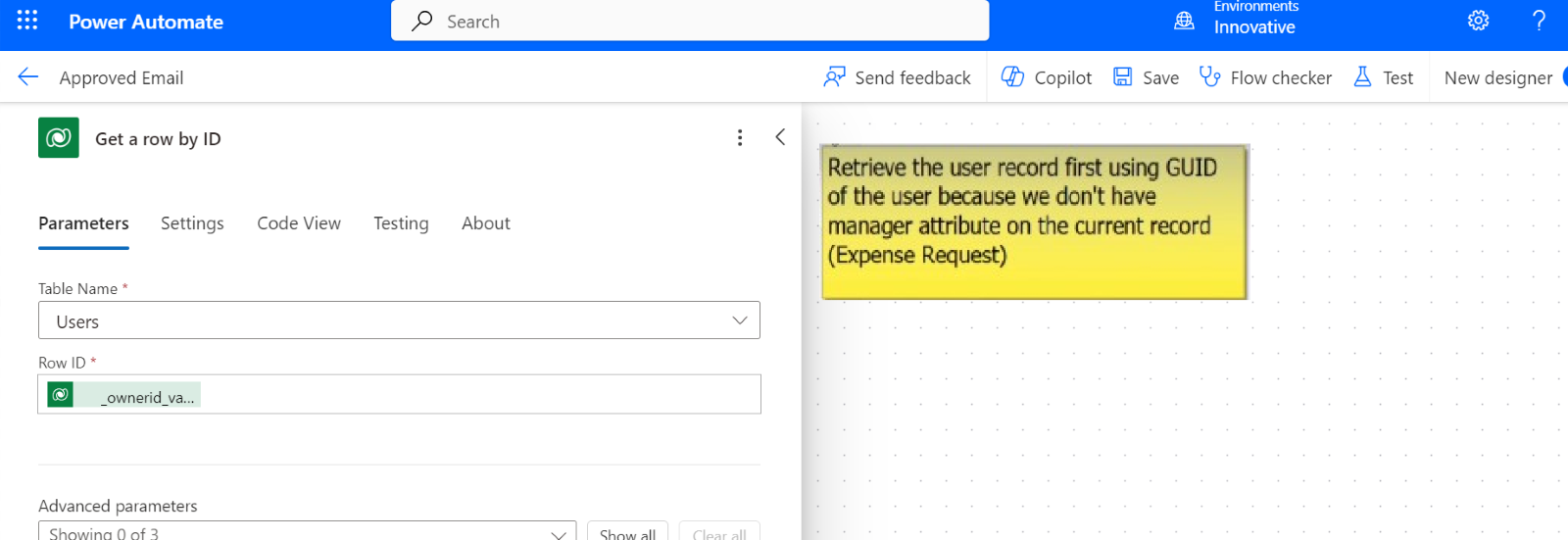Collapse the action panel with chevron
Image resolution: width=1568 pixels, height=540 pixels.
780,137
